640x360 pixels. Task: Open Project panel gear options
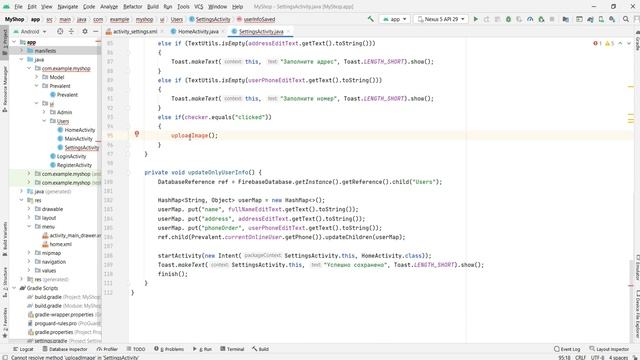[85, 31]
